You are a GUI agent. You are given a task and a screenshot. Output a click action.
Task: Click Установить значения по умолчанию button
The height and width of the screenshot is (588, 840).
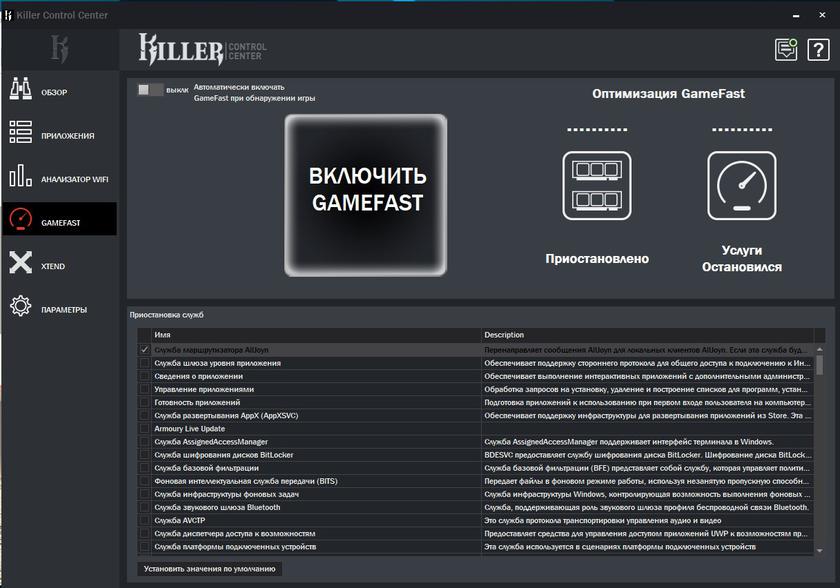click(210, 569)
